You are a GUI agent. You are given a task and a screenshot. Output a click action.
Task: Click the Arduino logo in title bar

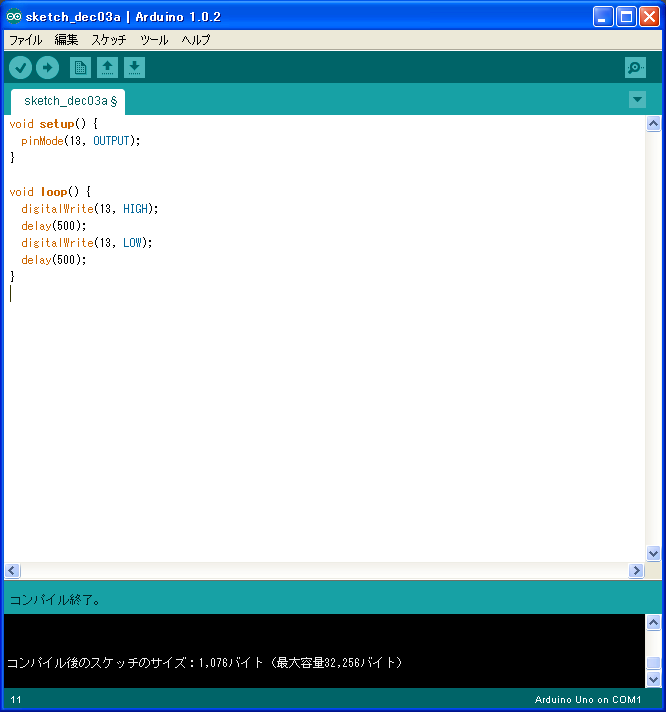(x=14, y=17)
